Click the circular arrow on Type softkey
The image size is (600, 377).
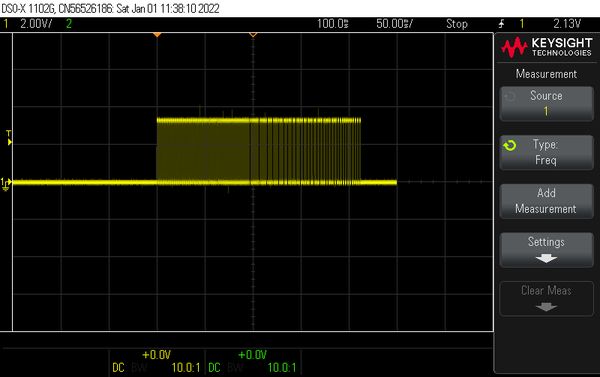[x=510, y=145]
